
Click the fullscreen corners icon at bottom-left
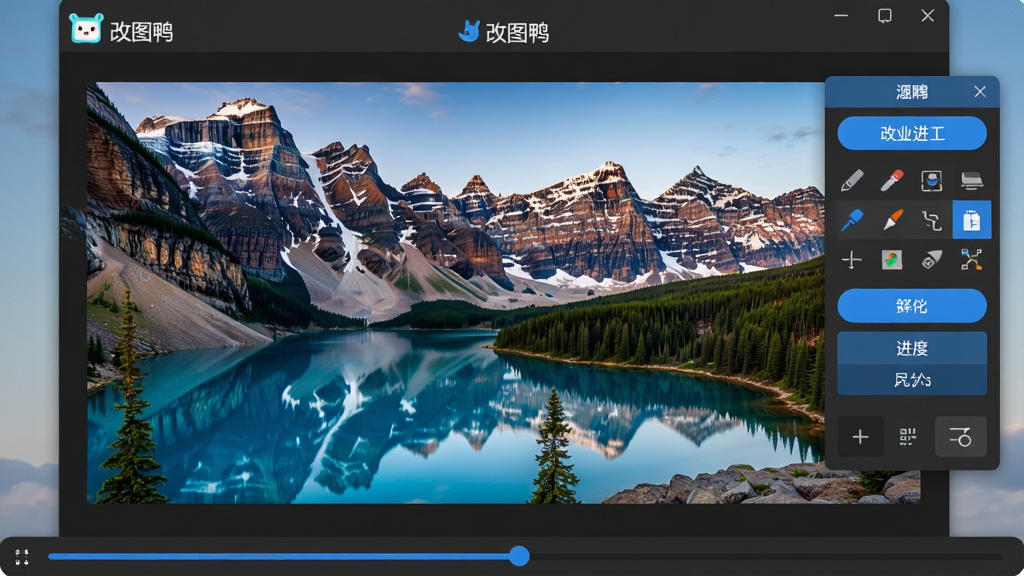click(x=22, y=557)
